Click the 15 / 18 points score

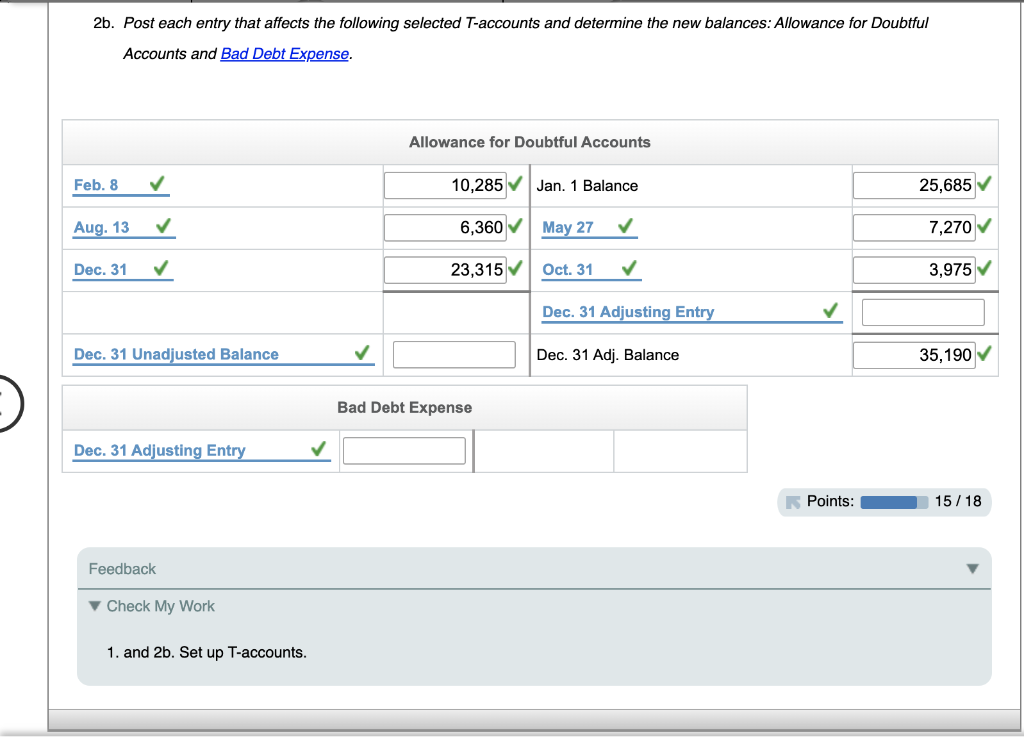957,501
